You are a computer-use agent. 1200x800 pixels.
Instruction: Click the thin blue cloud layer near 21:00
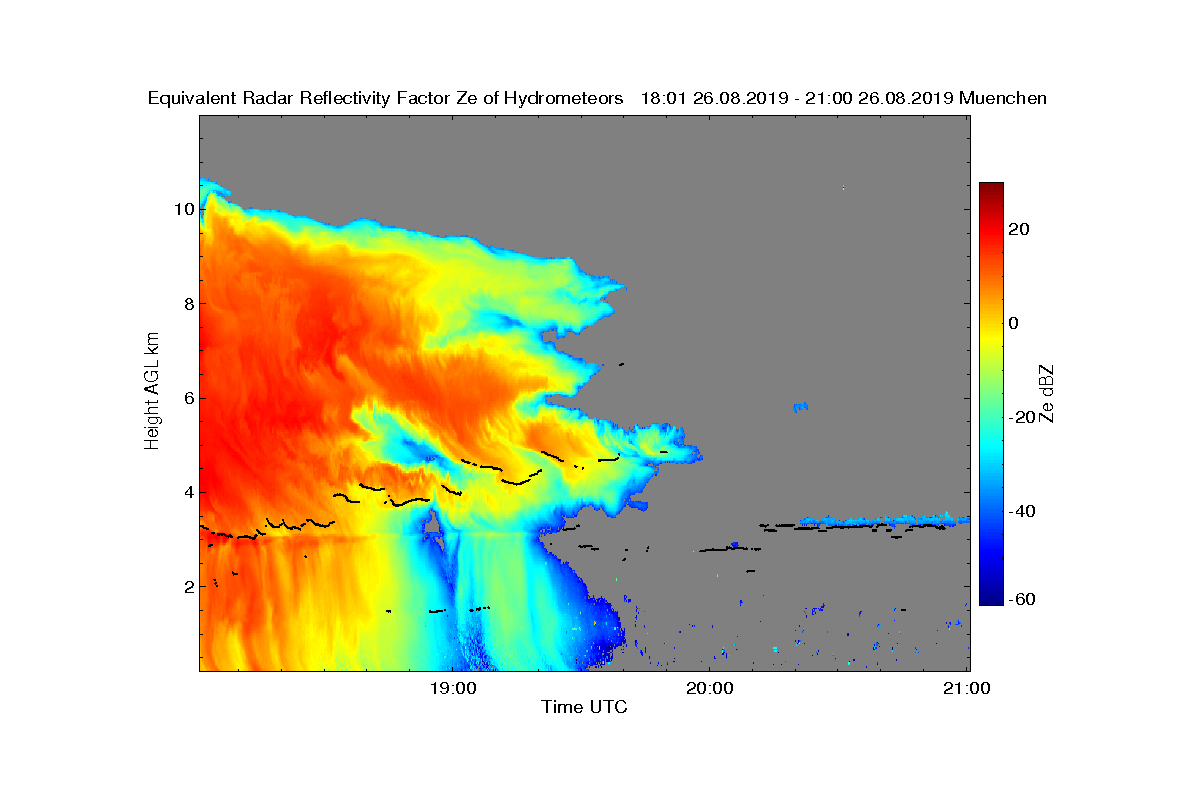[x=884, y=521]
